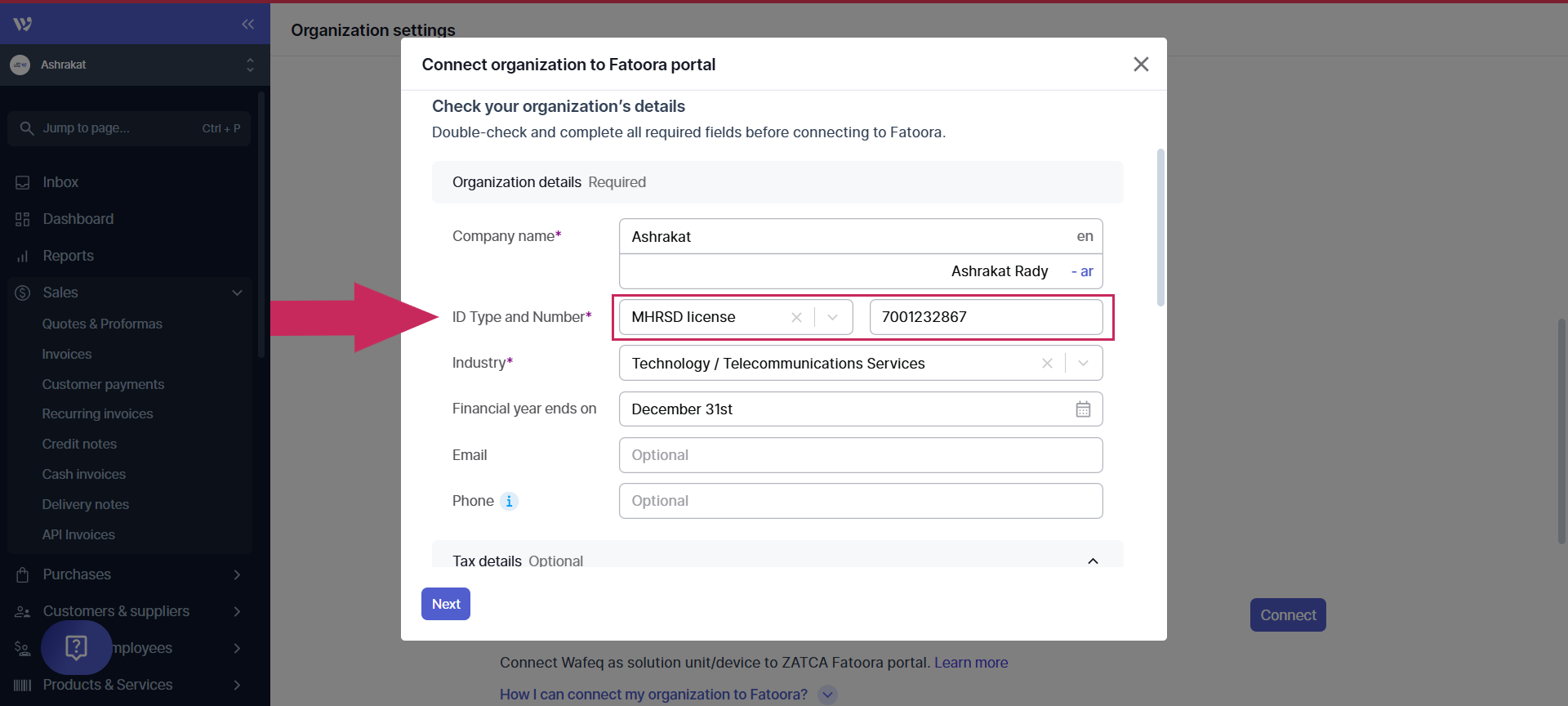Clear the MHRSD license ID type

click(x=796, y=317)
